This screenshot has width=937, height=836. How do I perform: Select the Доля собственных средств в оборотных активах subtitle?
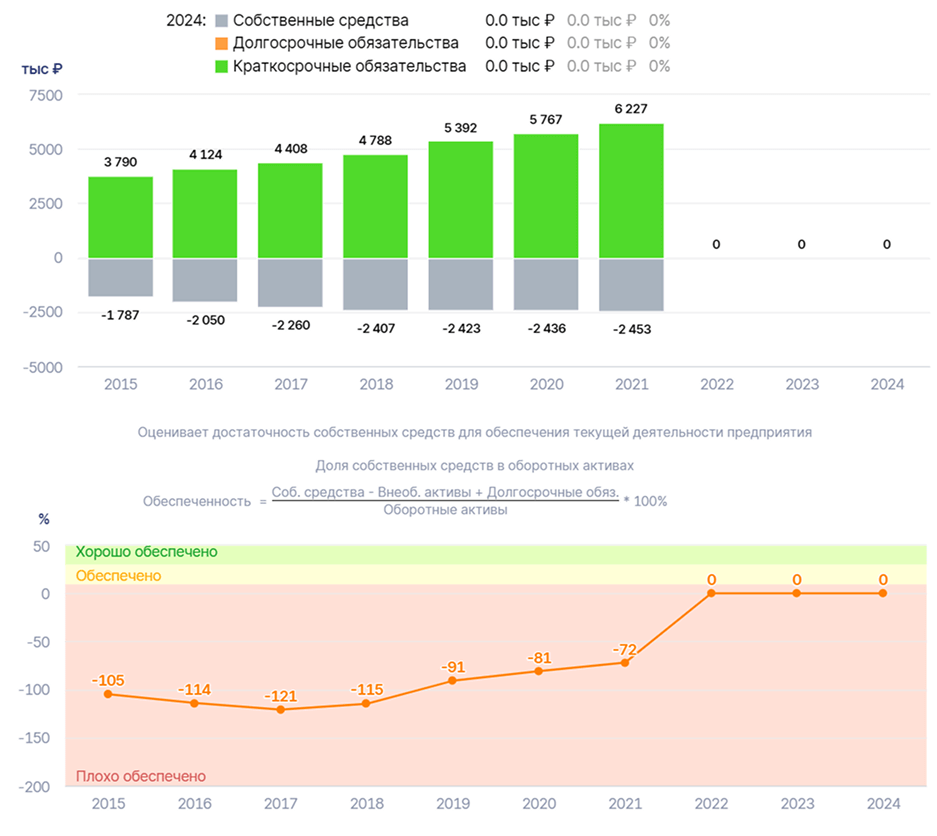474,466
